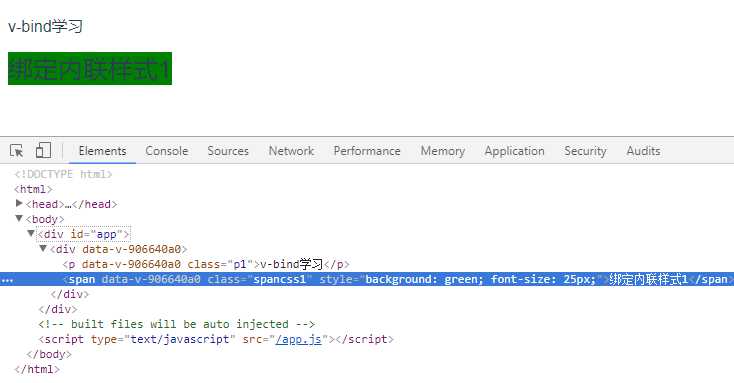Select the <head>…</head> node
734x383 pixels.
click(72, 204)
